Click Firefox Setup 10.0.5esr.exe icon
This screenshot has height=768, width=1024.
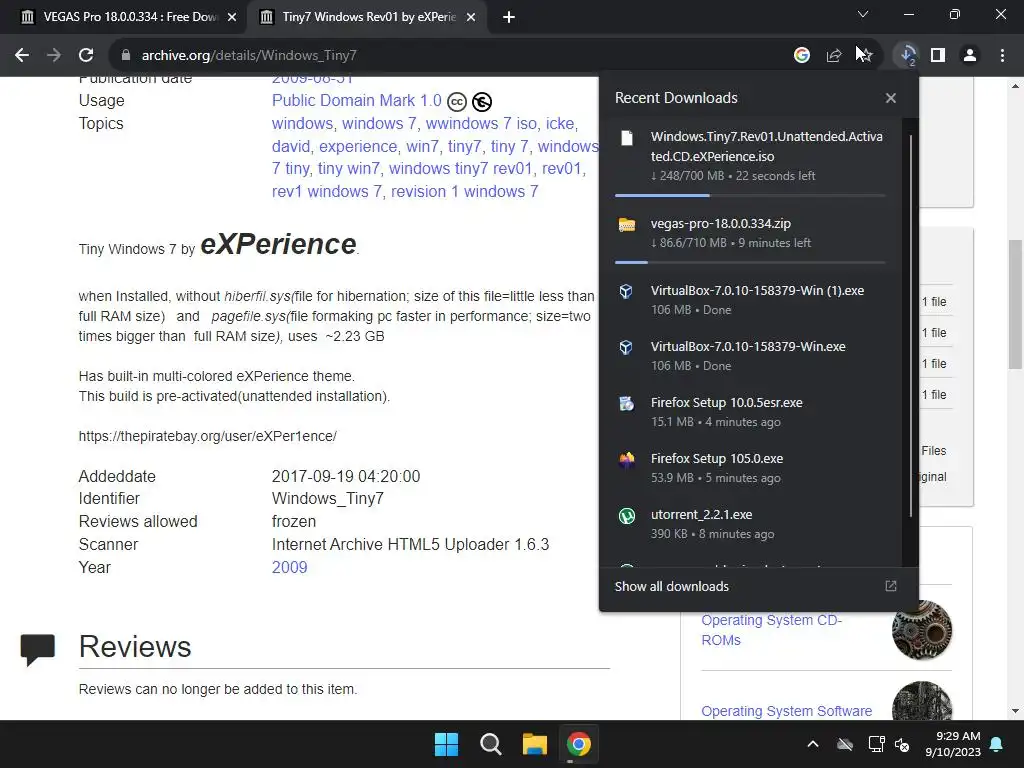point(626,404)
